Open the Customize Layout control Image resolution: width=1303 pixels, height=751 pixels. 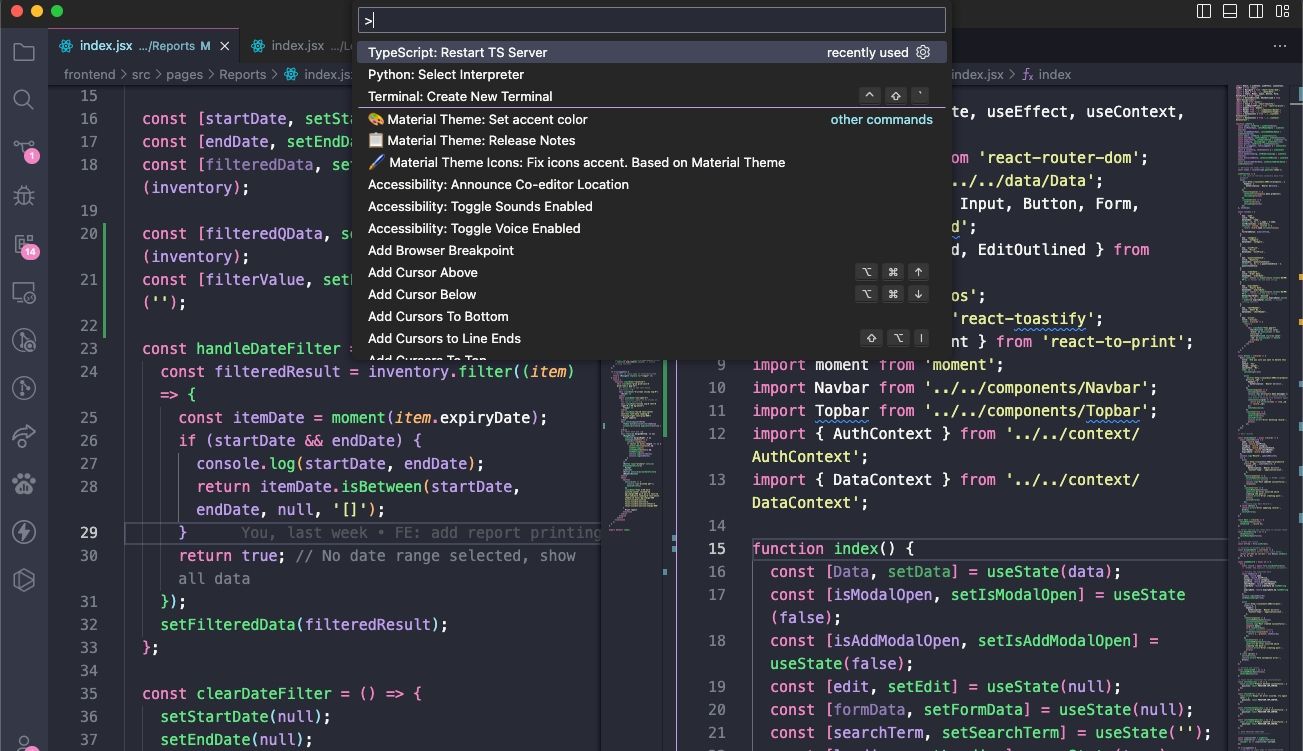click(1281, 10)
